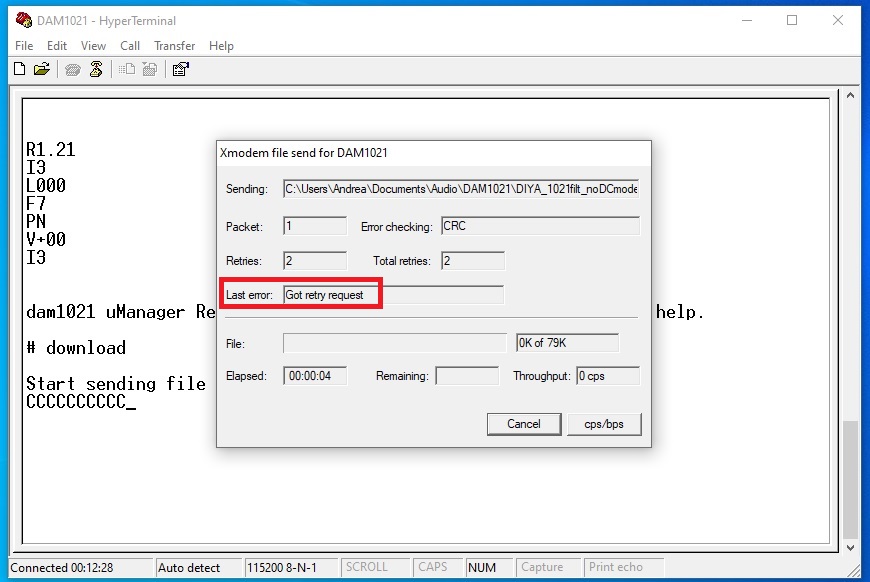Cancel the Xmodem file send
The image size is (870, 582).
pyautogui.click(x=524, y=424)
